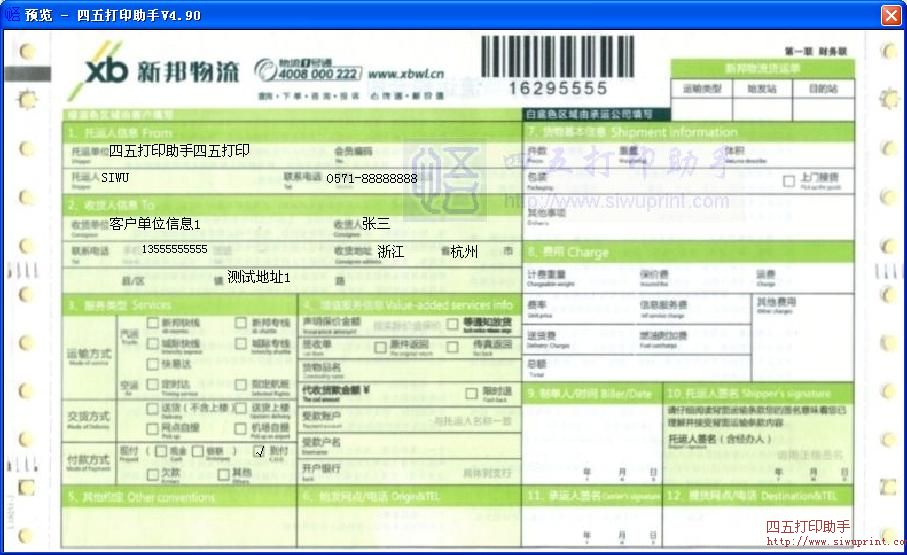Image resolution: width=907 pixels, height=555 pixels.
Task: Click the destination city 杭州
Action: (x=464, y=252)
